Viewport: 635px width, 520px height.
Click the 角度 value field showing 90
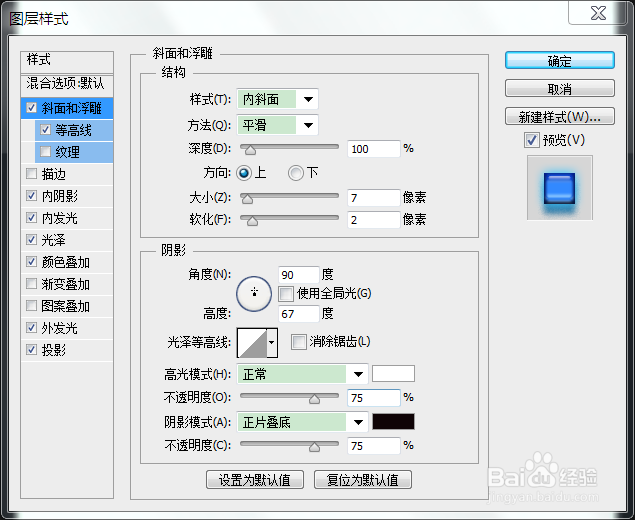tap(299, 275)
